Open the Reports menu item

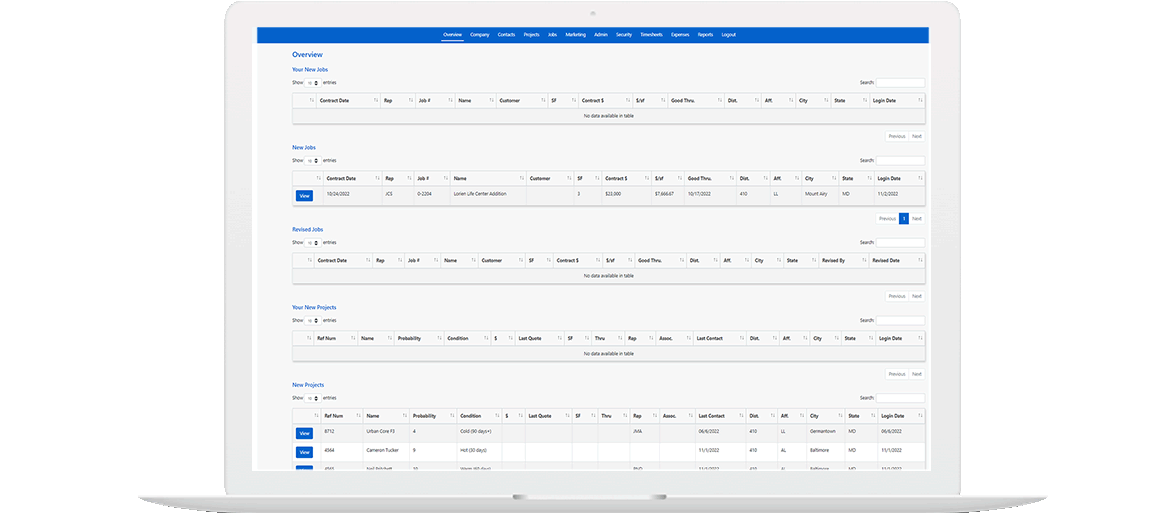click(706, 34)
